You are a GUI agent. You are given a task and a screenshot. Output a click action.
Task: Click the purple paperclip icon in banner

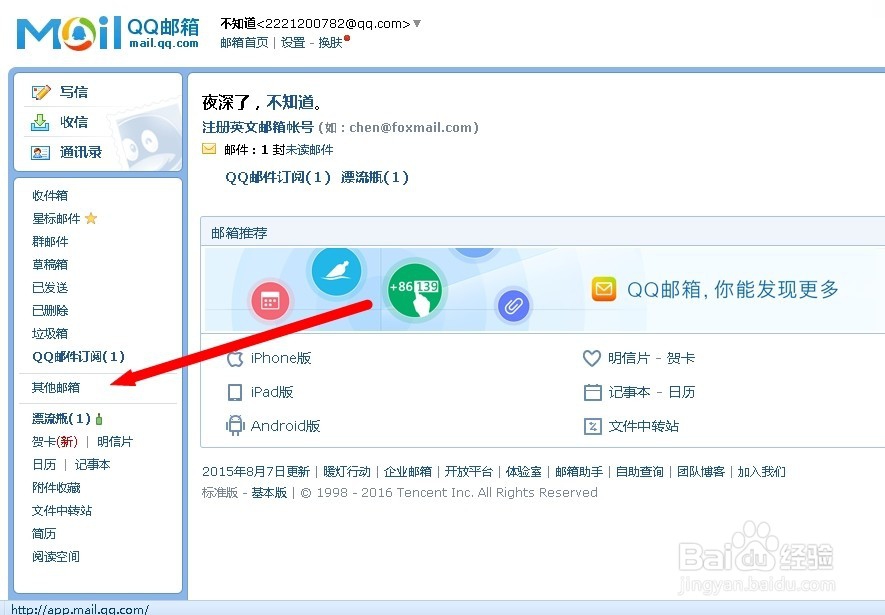513,306
